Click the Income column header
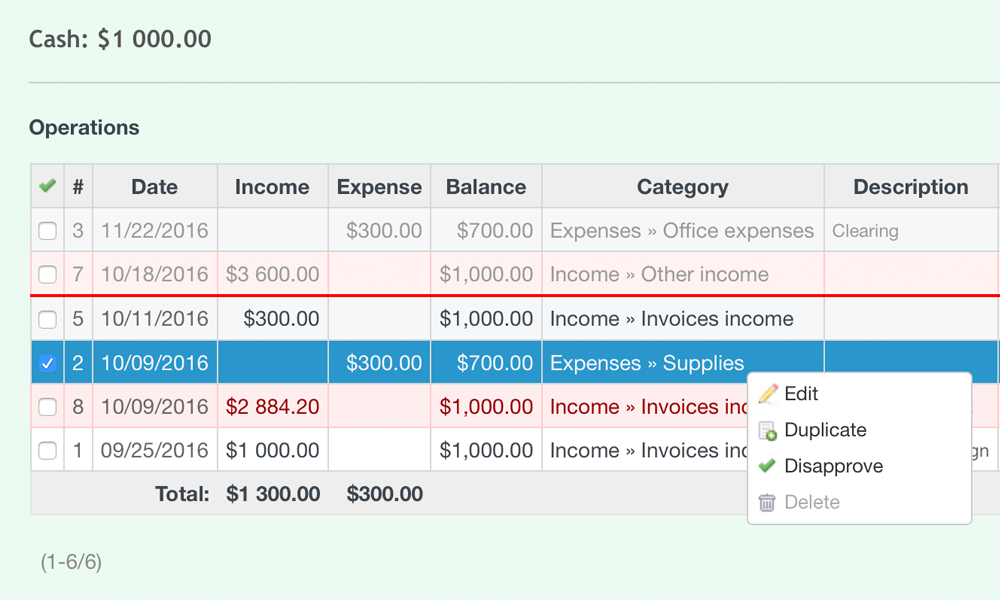The height and width of the screenshot is (600, 1000). pyautogui.click(x=272, y=186)
